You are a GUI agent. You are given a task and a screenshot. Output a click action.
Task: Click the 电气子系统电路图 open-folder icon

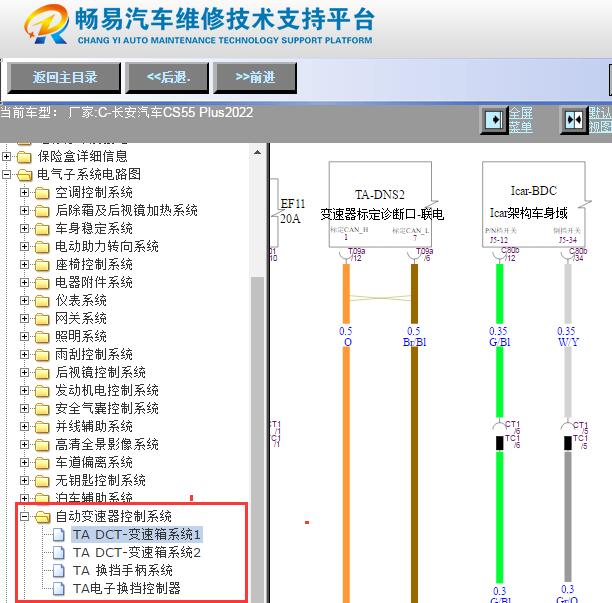click(24, 175)
